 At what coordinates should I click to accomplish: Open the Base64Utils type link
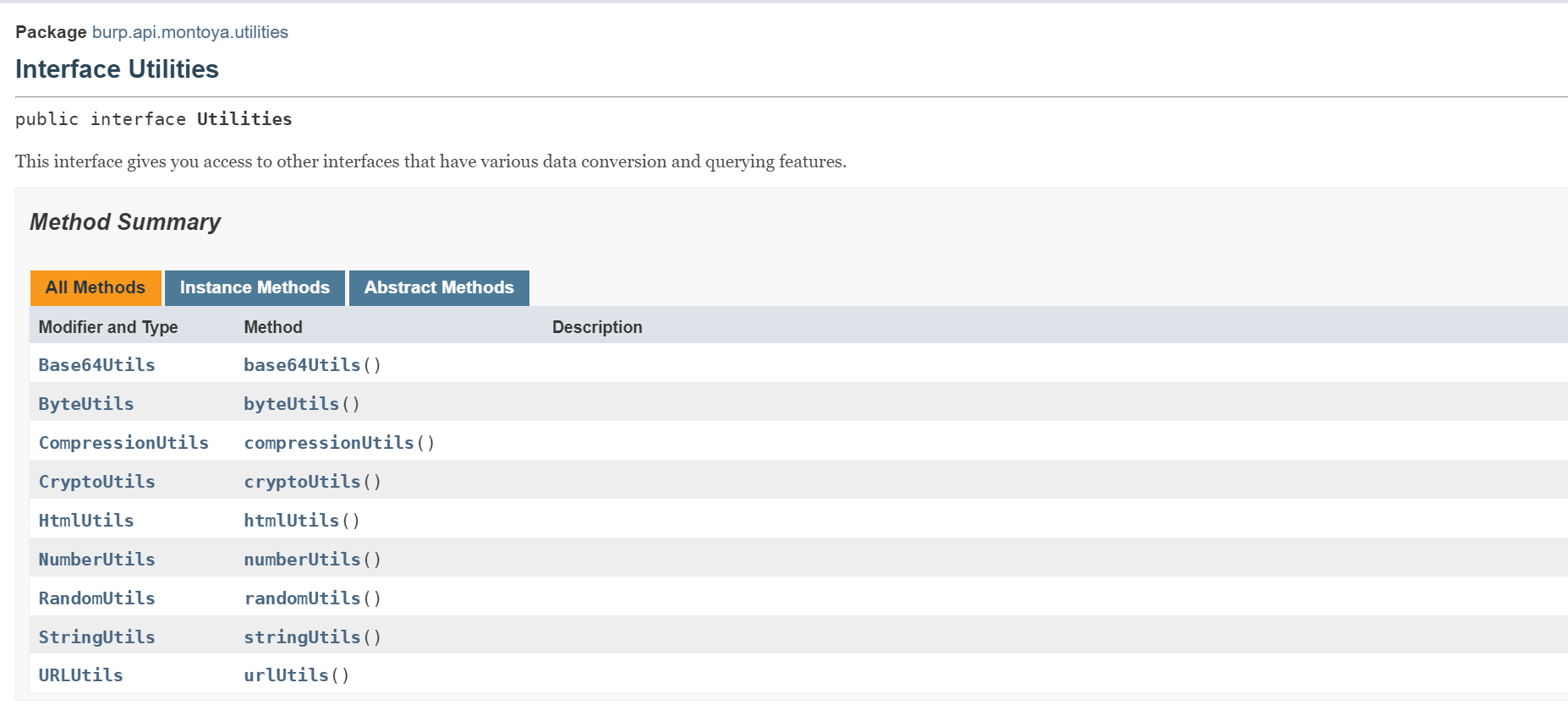click(x=96, y=365)
